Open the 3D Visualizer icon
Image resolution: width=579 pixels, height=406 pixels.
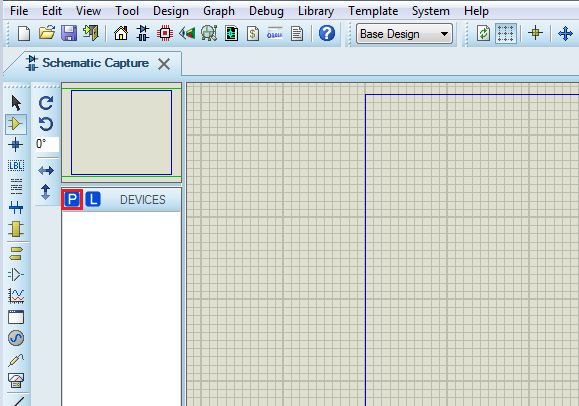click(187, 34)
